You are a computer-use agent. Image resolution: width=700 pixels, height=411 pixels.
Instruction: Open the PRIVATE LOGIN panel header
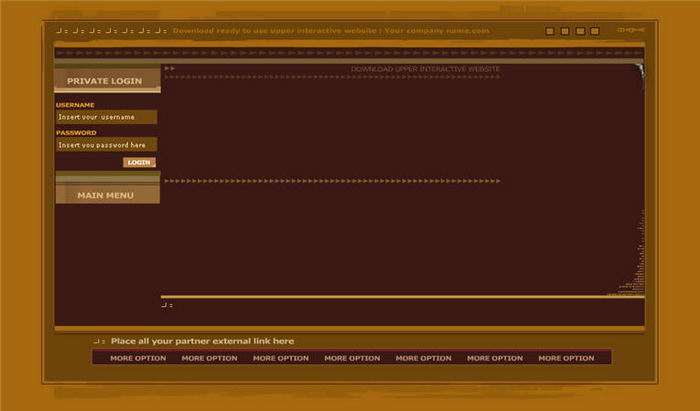[105, 81]
